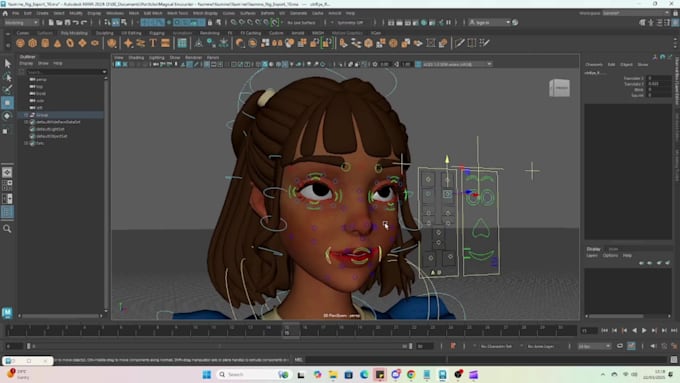The image size is (680, 383).
Task: Toggle magnet snap to live surface icon
Action: pyautogui.click(x=275, y=22)
